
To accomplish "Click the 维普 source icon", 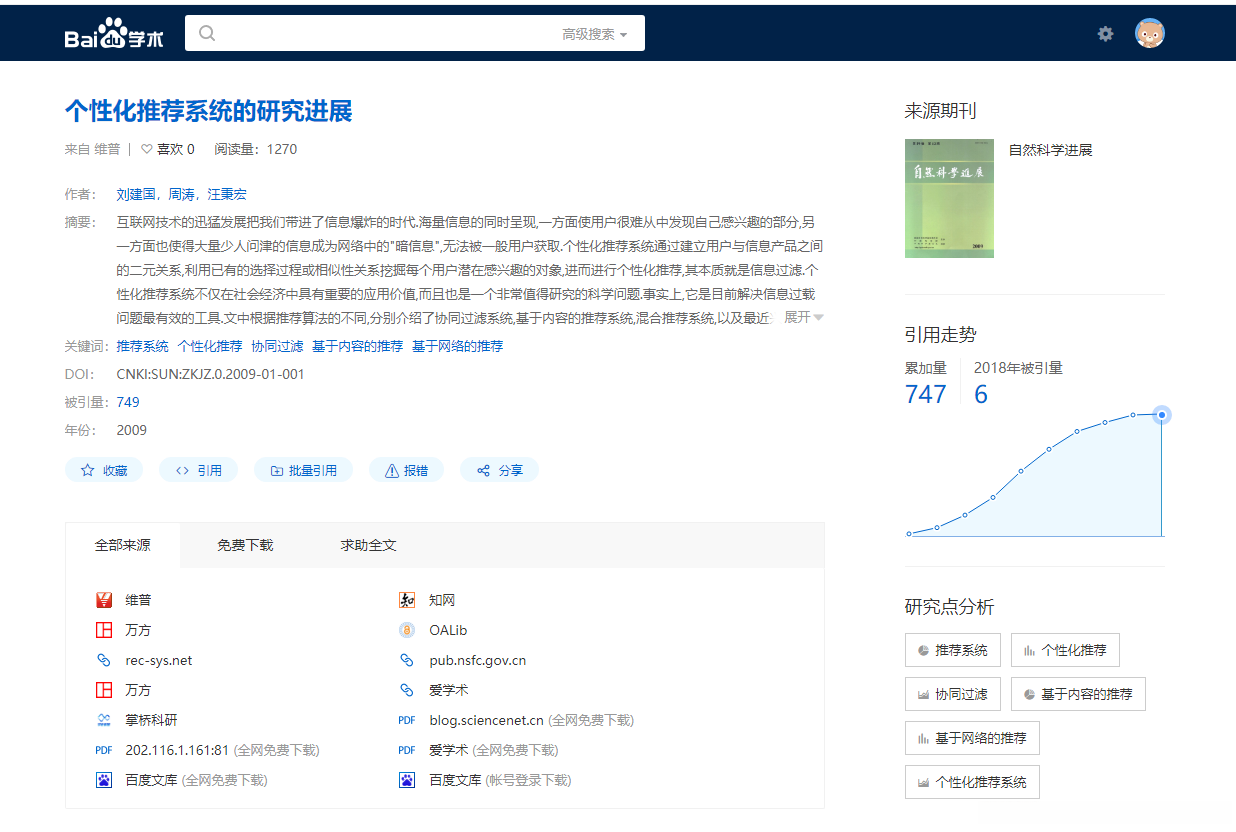I will 104,599.
